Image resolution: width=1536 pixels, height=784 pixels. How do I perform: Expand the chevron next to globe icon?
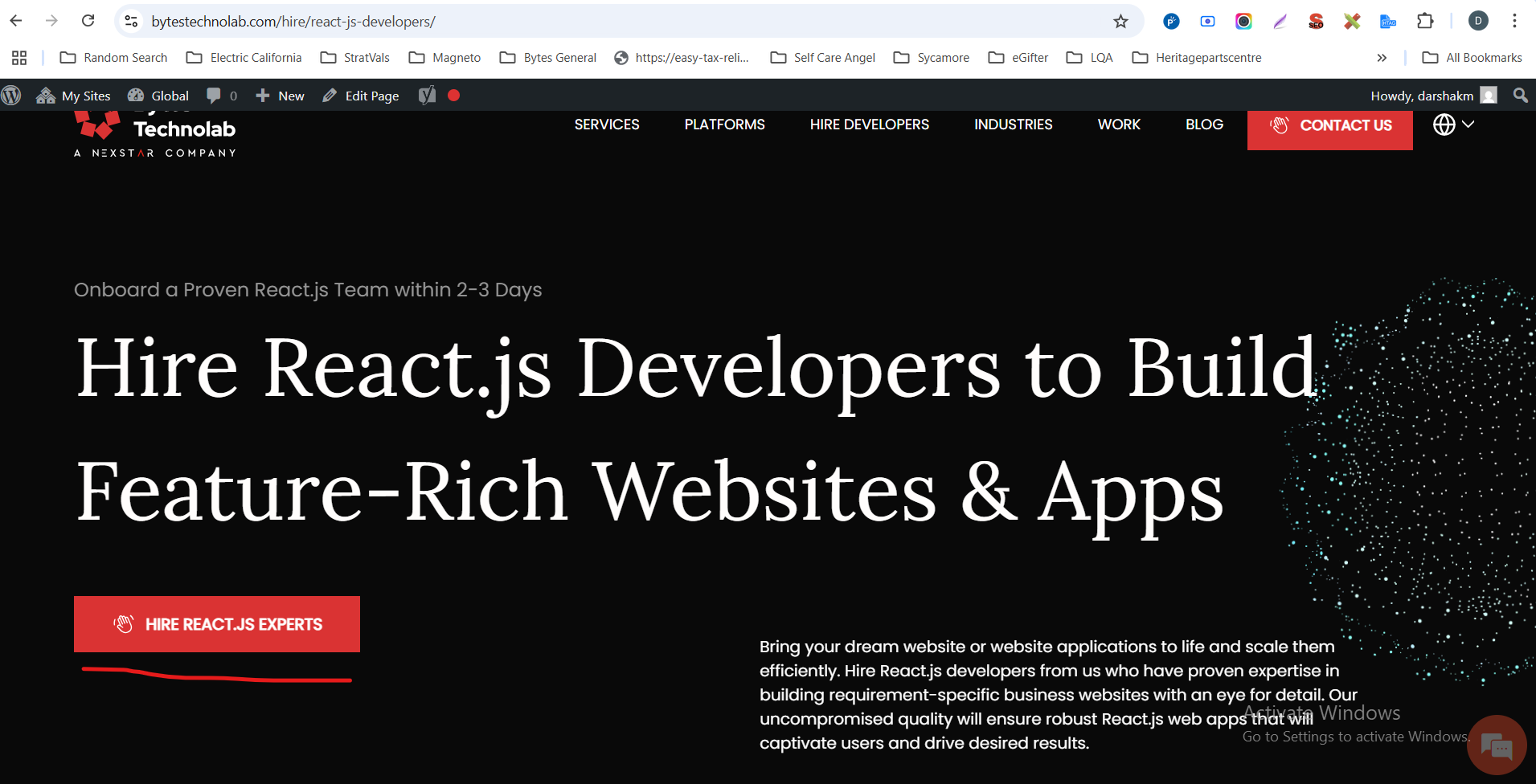(1468, 125)
